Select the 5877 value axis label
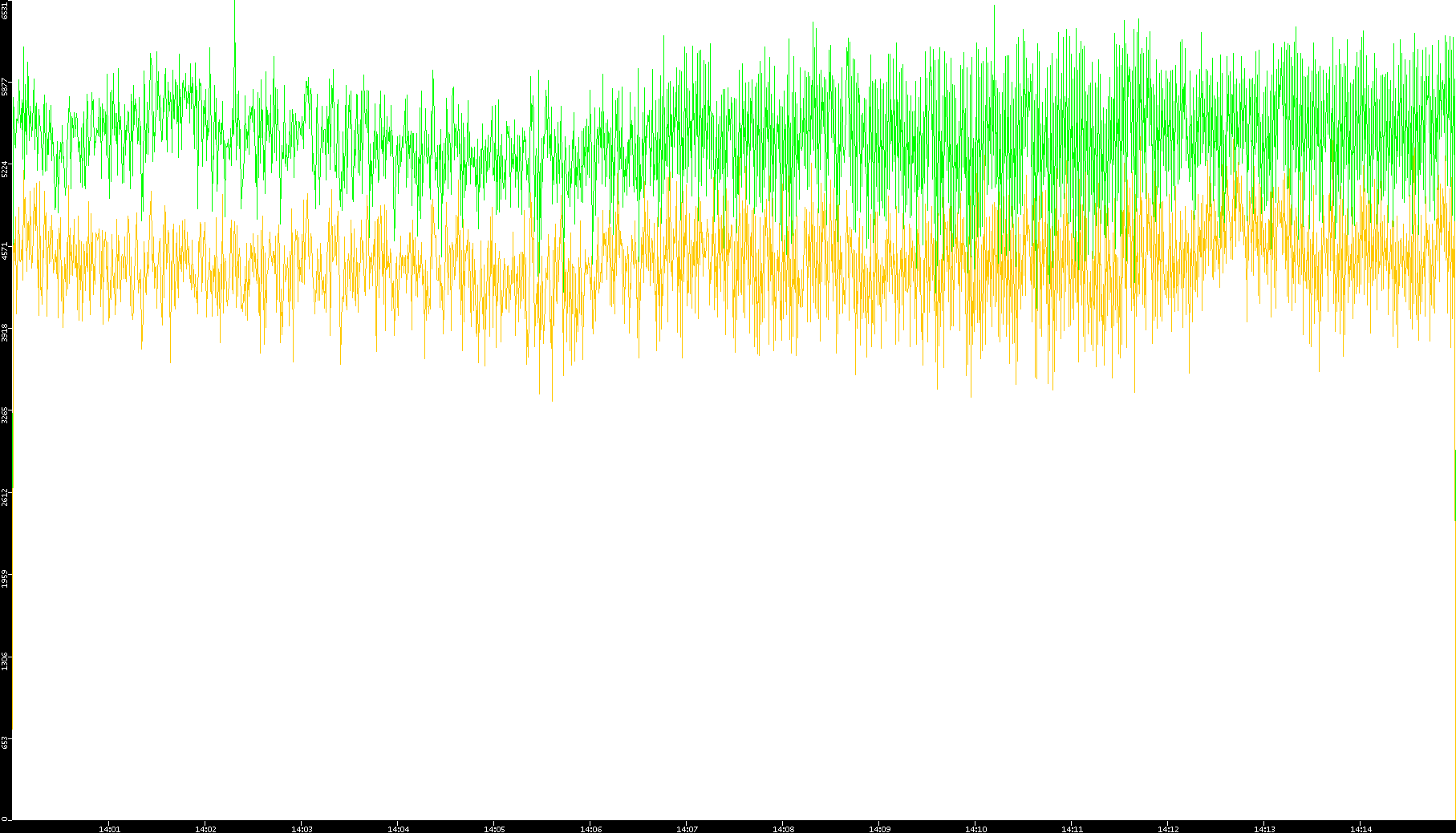 (x=5, y=87)
